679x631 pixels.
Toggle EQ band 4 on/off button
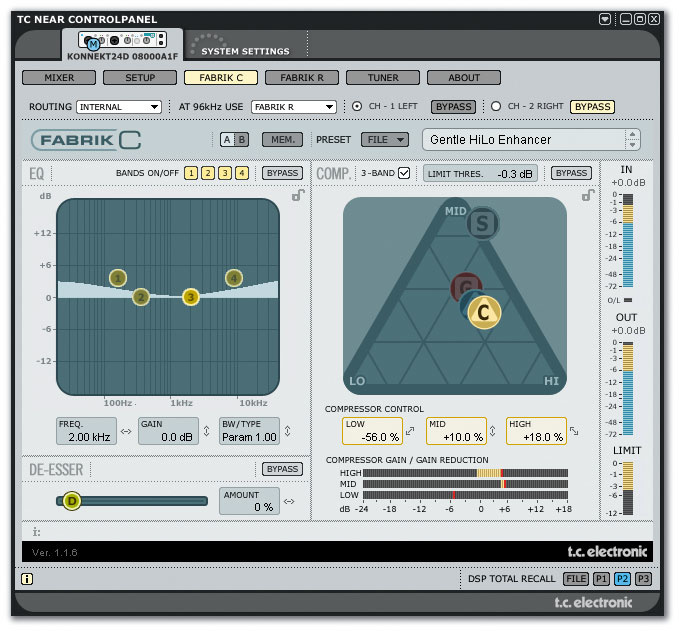(241, 173)
